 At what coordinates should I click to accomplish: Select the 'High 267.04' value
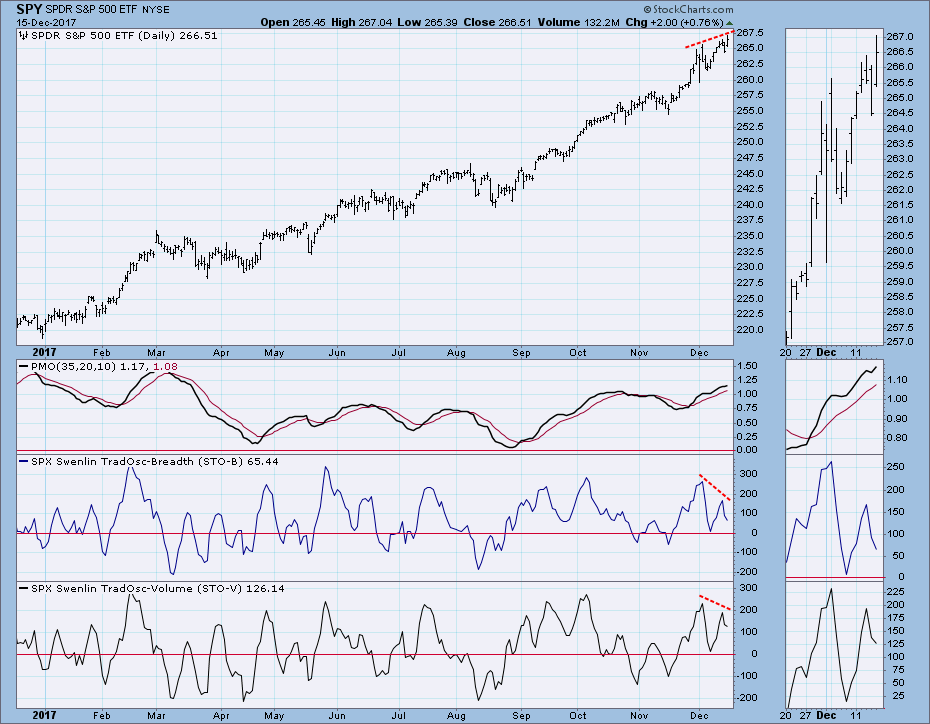(361, 23)
